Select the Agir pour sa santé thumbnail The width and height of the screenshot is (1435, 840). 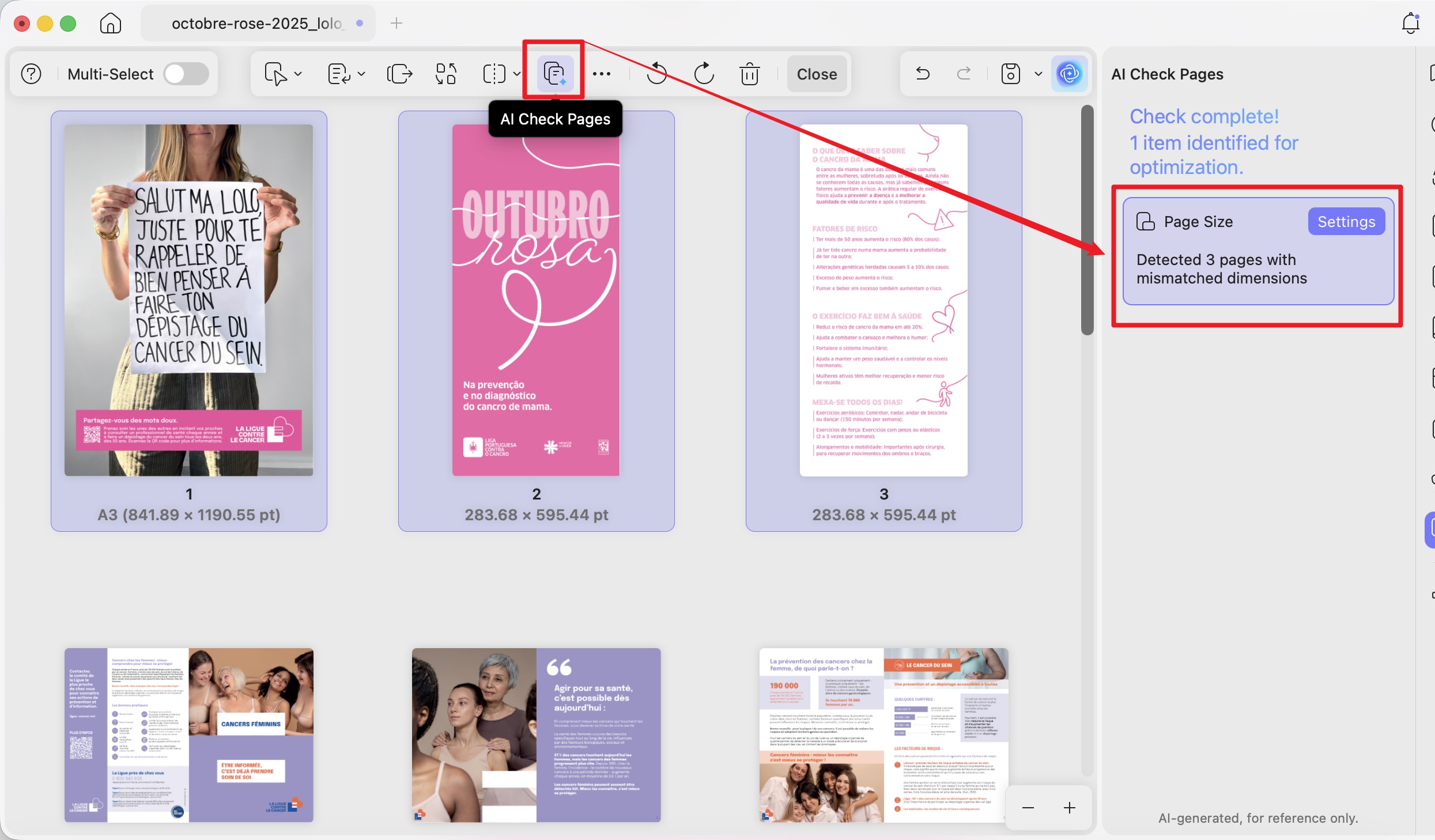537,735
